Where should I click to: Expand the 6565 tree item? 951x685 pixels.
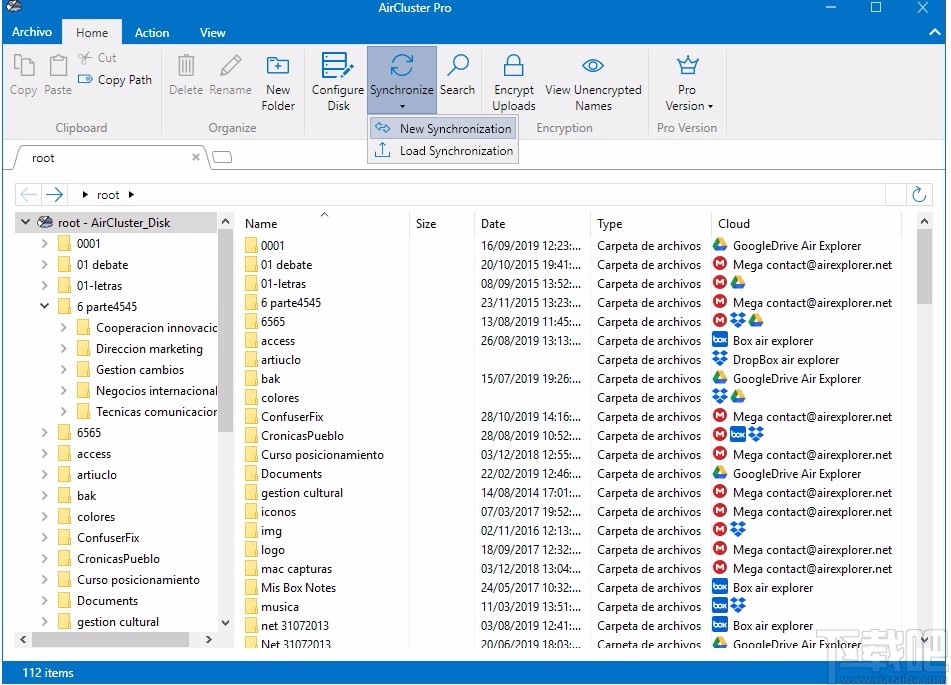pyautogui.click(x=43, y=432)
